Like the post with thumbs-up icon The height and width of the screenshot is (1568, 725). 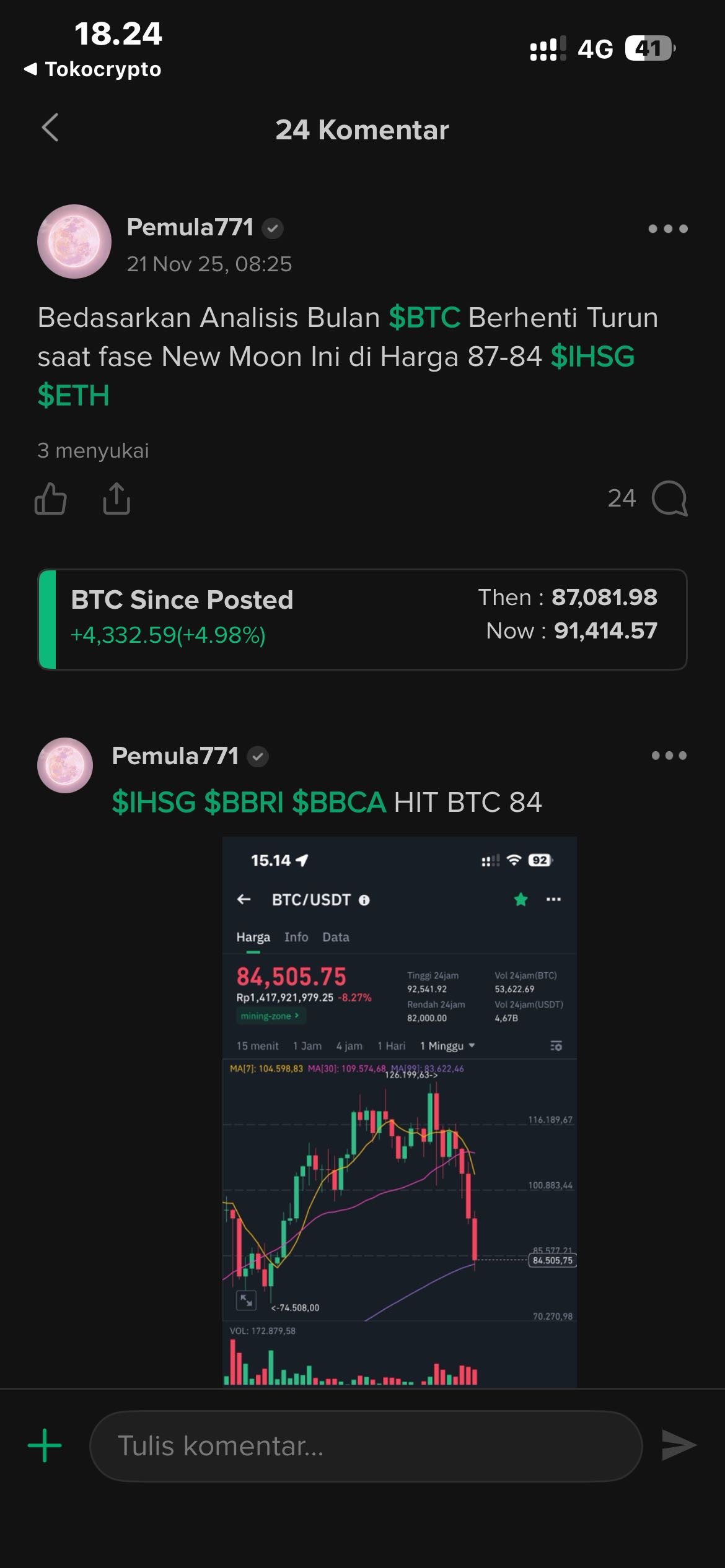coord(51,499)
